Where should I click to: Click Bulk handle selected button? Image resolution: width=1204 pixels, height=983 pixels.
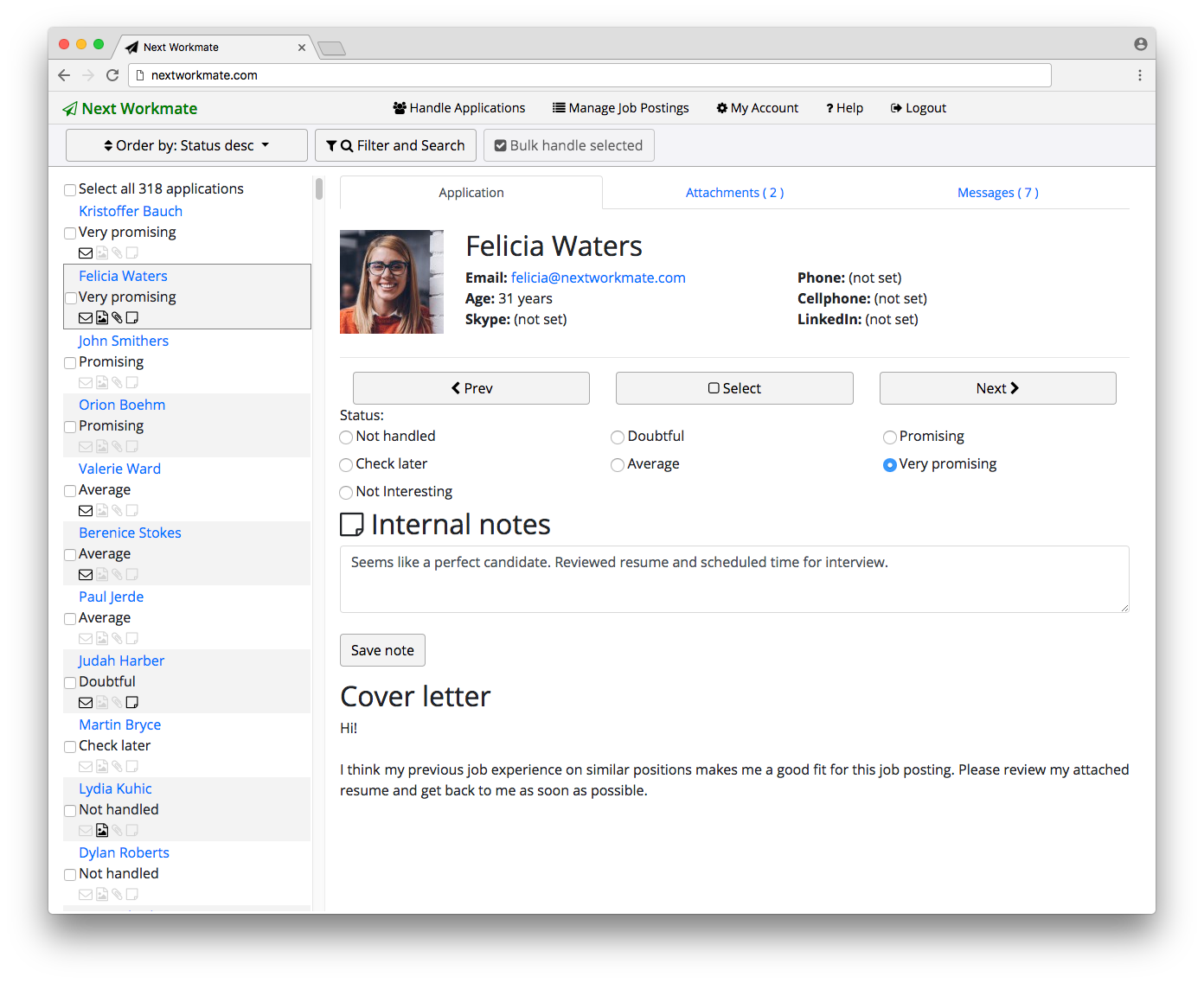tap(569, 145)
